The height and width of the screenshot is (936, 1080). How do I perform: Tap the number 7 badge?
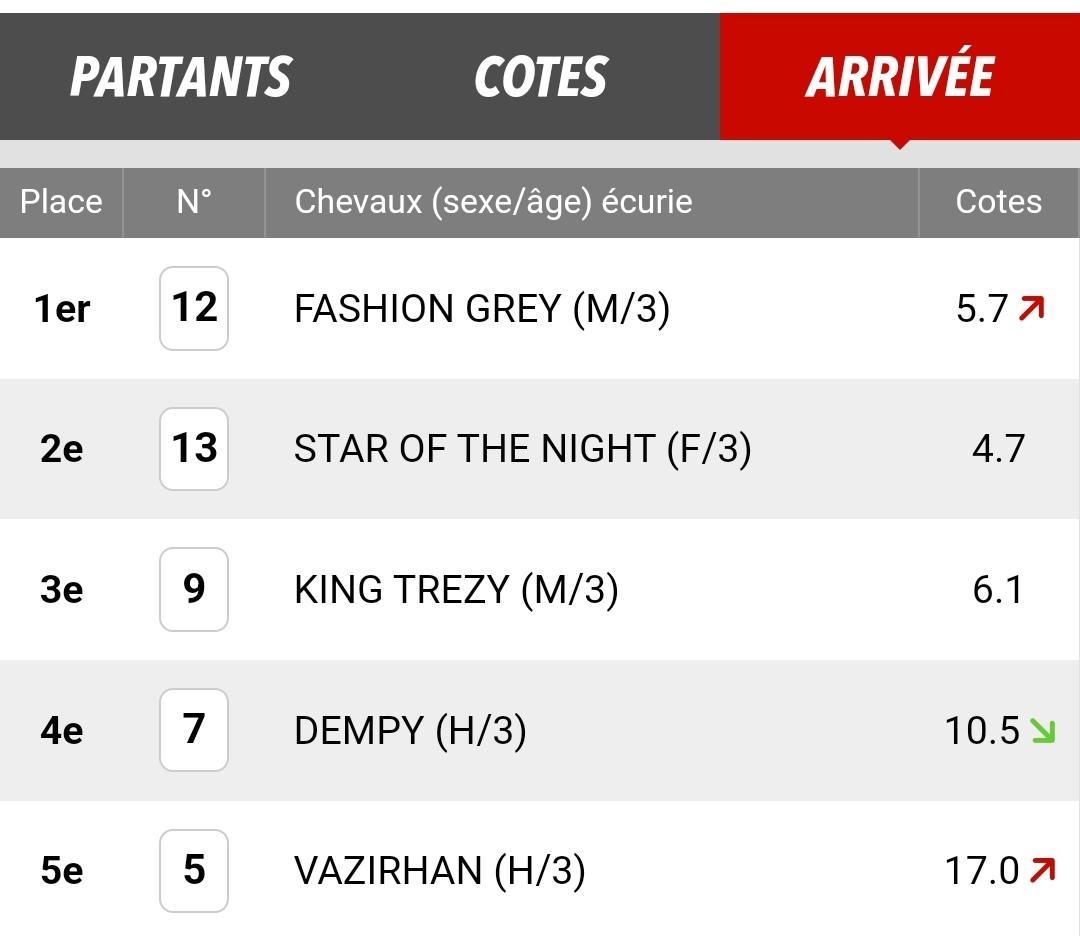click(x=194, y=729)
